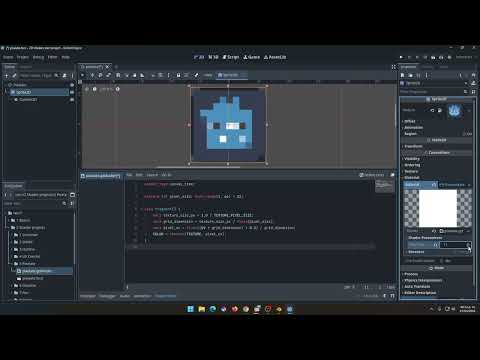Click the lock selected node icon
480x360 pixels.
178,75
